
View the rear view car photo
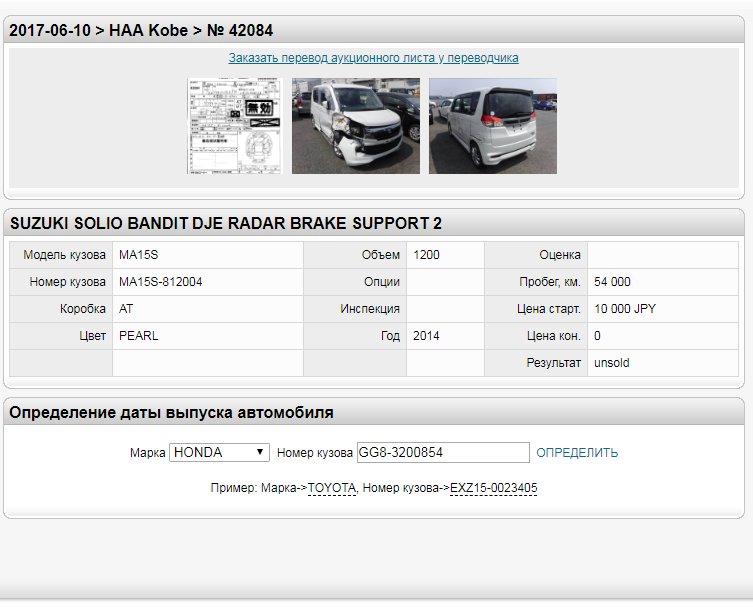[x=493, y=126]
